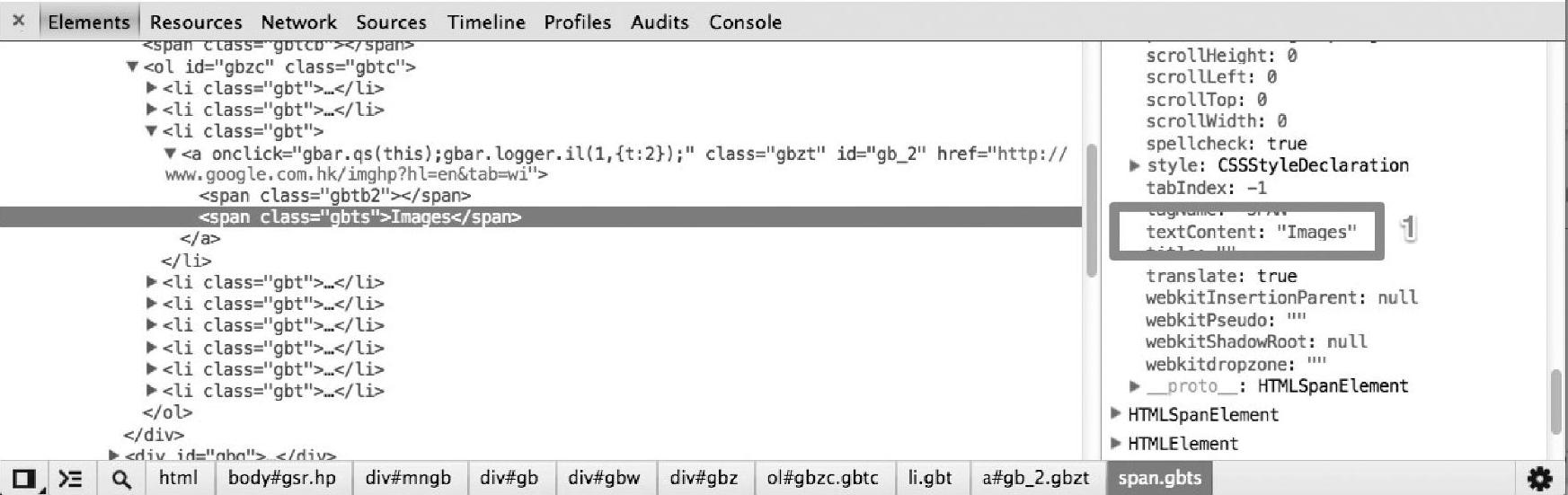Collapse the anchor gb_2 element
The height and width of the screenshot is (495, 1568).
click(171, 154)
